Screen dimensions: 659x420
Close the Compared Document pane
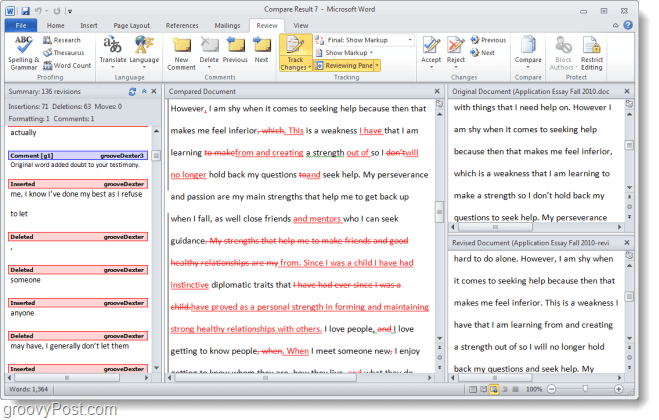pos(437,91)
